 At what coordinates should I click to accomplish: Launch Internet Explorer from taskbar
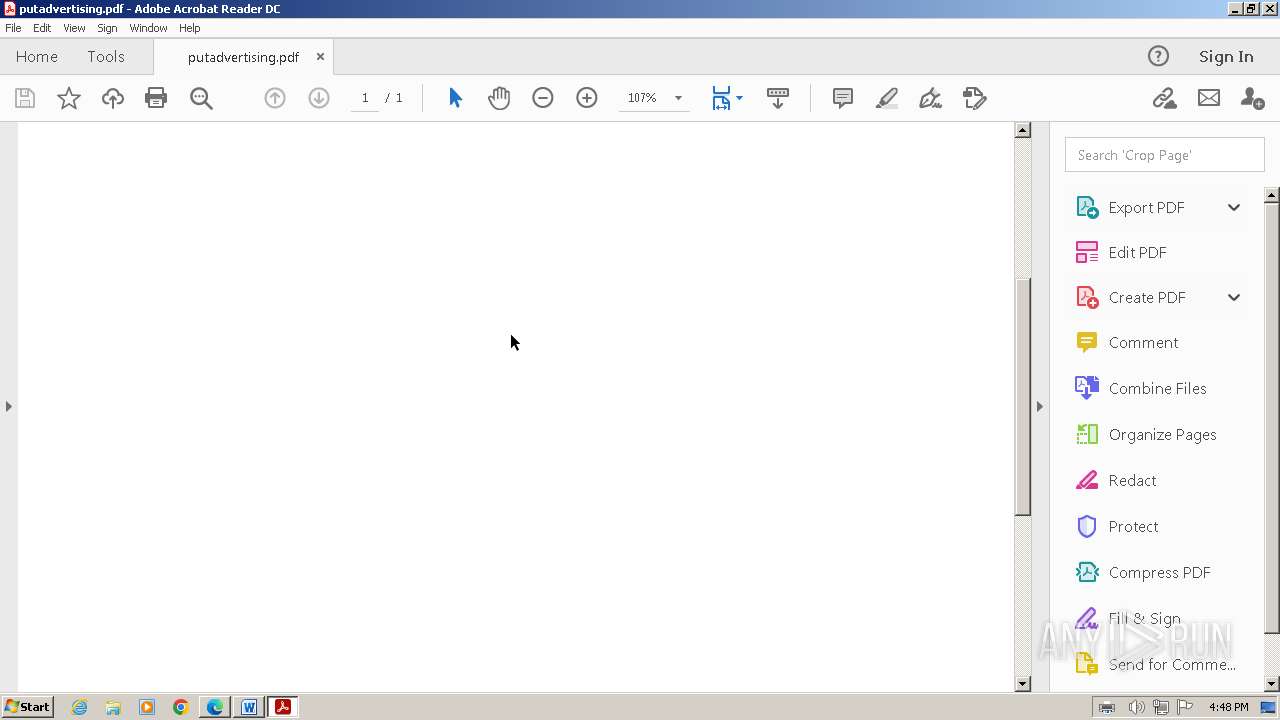(79, 707)
